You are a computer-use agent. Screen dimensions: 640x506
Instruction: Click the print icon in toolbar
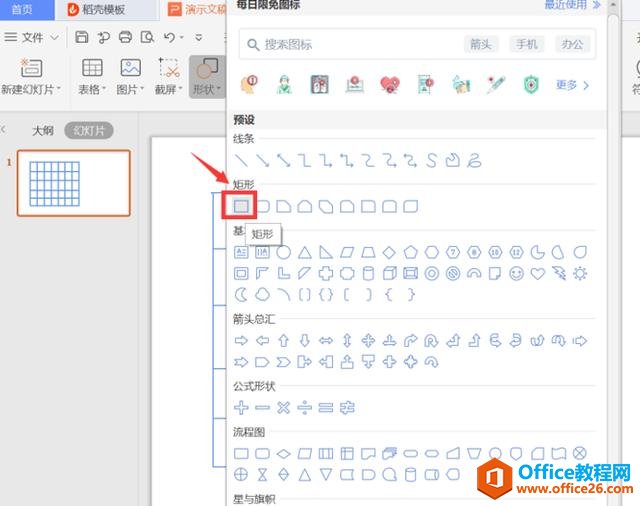(125, 37)
